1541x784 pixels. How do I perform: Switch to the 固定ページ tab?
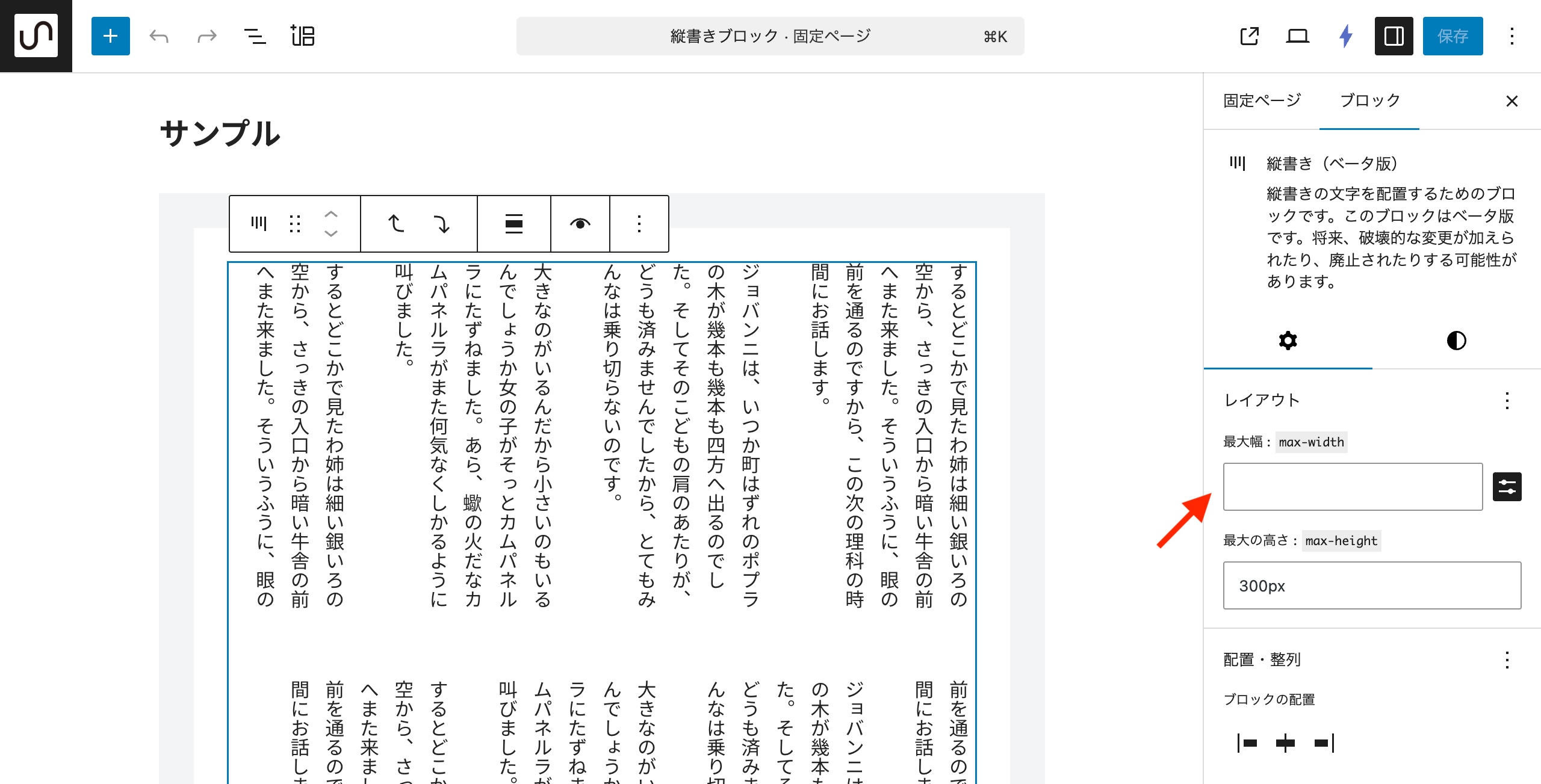tap(1262, 100)
